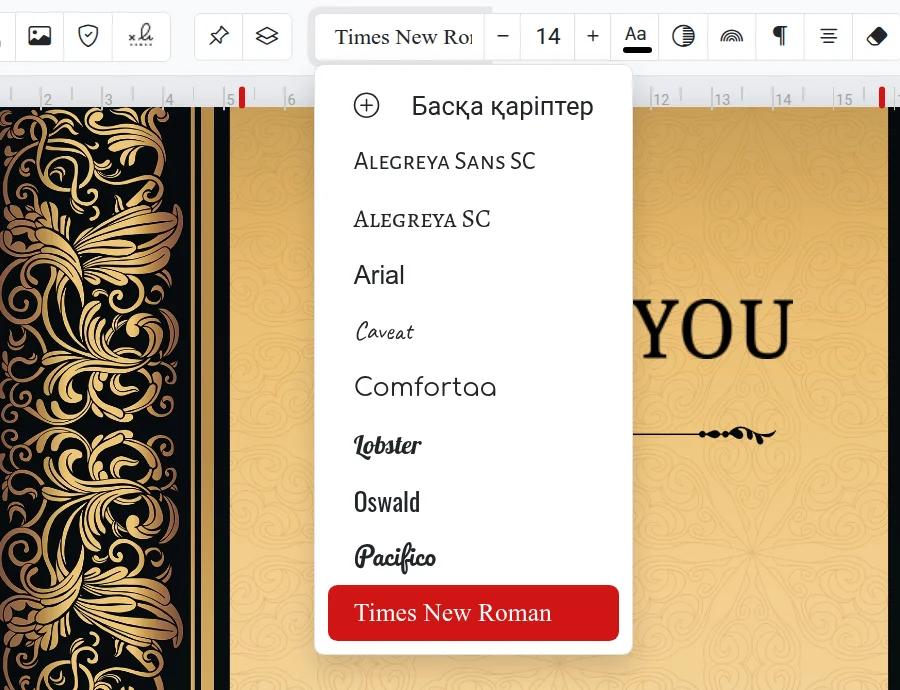The height and width of the screenshot is (690, 900).
Task: Click the text alignment icon
Action: click(828, 37)
